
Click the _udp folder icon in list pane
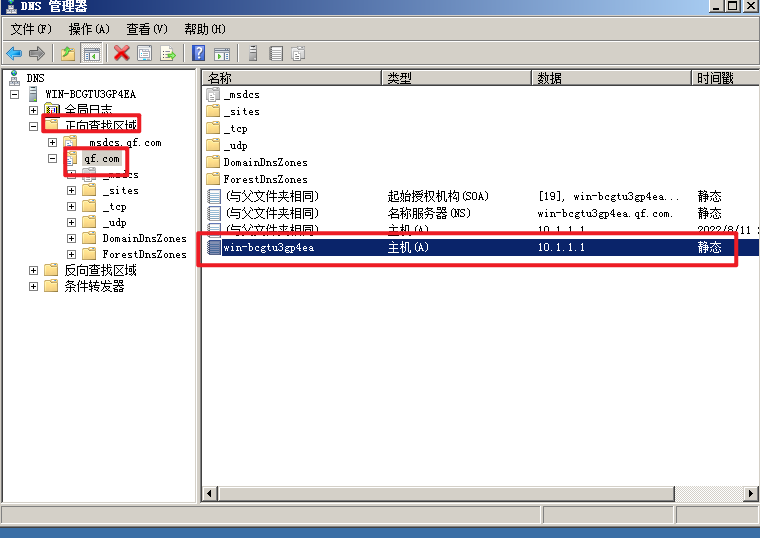coord(213,145)
